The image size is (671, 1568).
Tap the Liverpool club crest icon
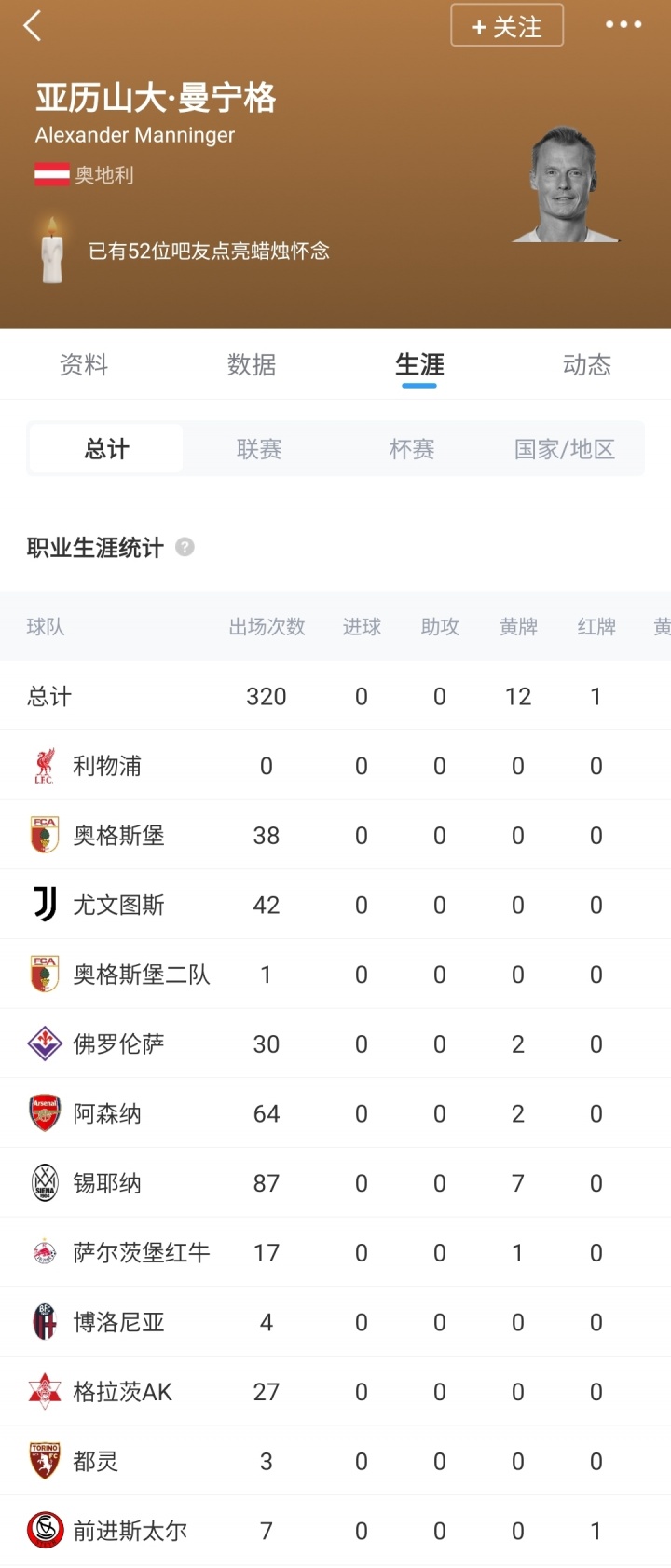(x=44, y=766)
